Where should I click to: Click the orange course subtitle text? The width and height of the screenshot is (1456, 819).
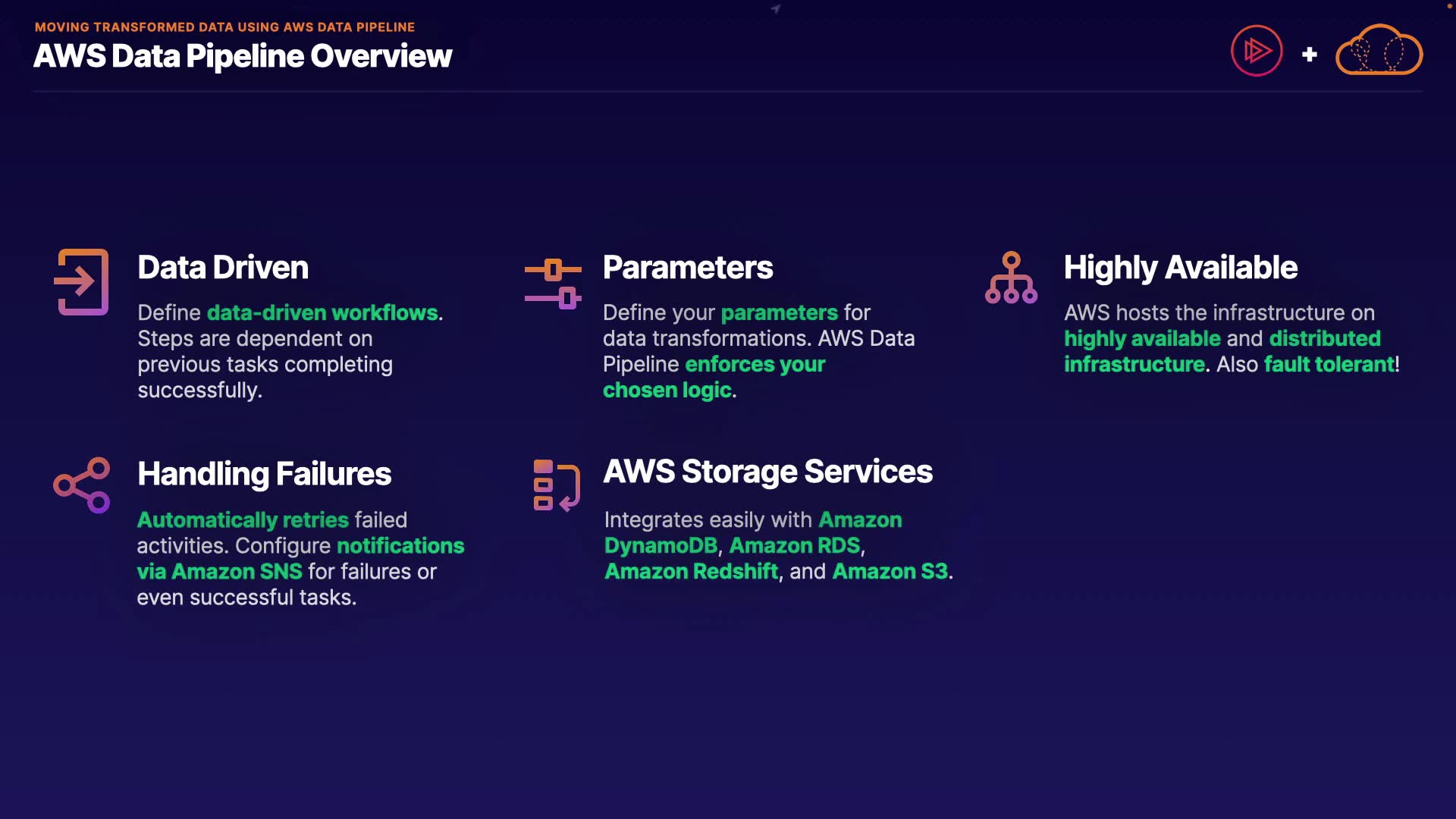[x=224, y=27]
